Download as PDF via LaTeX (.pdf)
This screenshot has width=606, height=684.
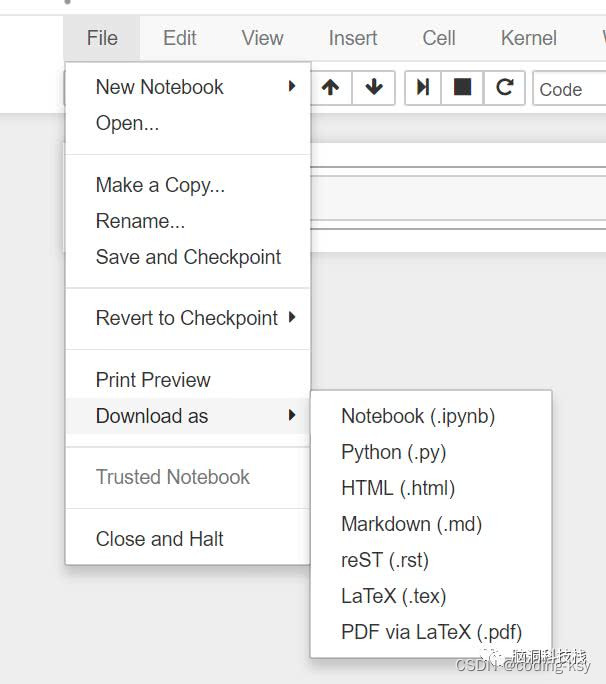pos(431,632)
